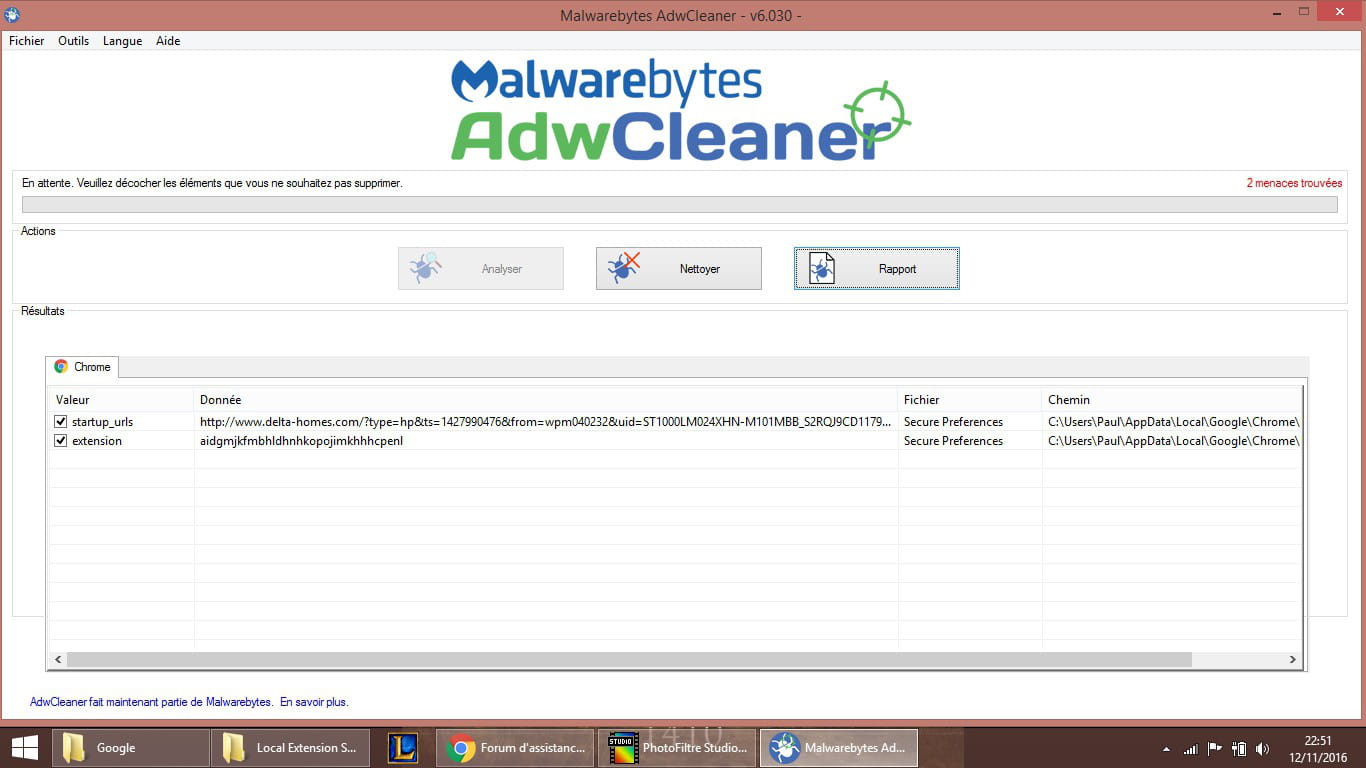Open the battery power tray icon
The height and width of the screenshot is (768, 1366).
[x=1239, y=748]
